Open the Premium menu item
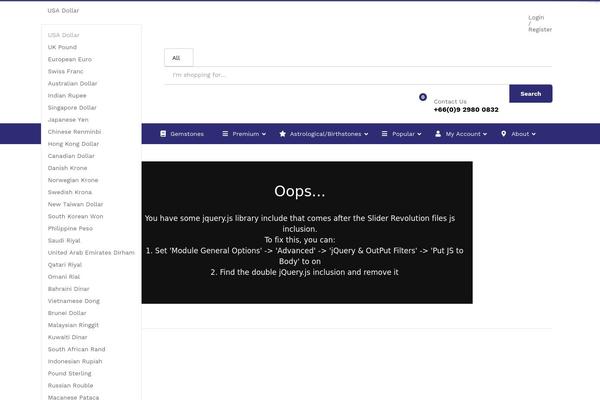 244,134
